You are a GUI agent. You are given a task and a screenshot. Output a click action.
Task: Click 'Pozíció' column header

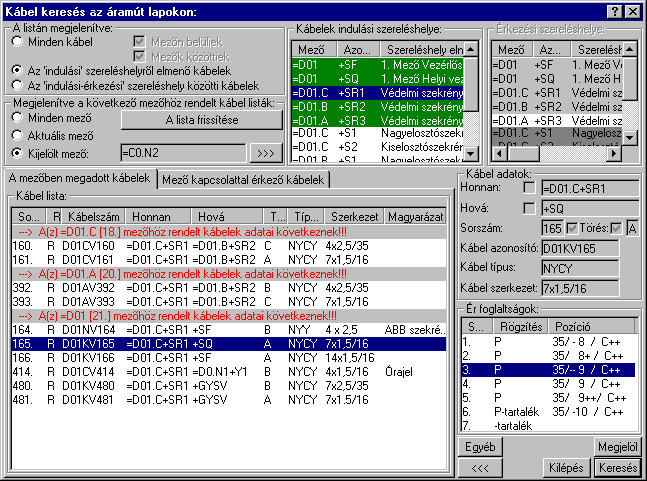(x=591, y=326)
